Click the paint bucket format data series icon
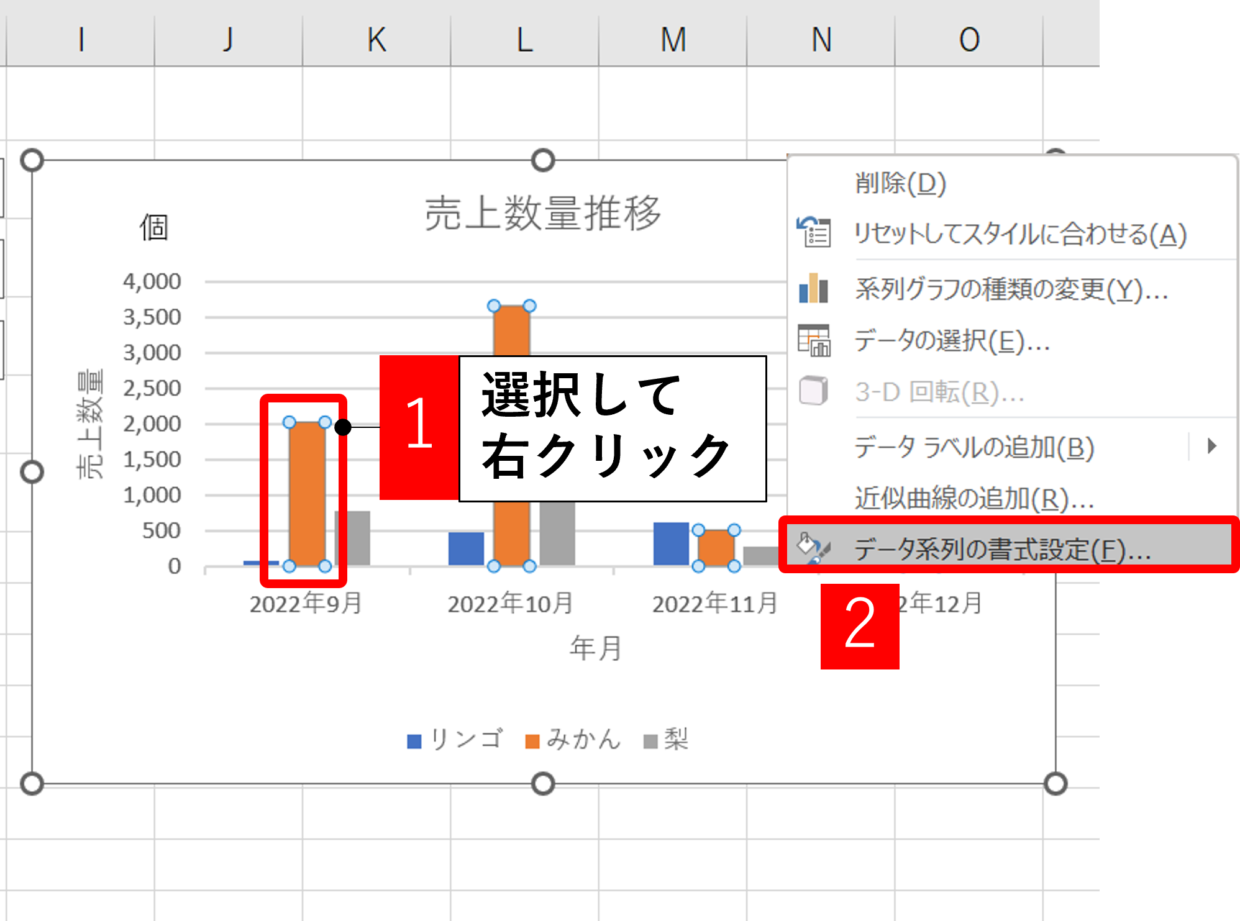Viewport: 1240px width, 921px height. click(x=813, y=548)
